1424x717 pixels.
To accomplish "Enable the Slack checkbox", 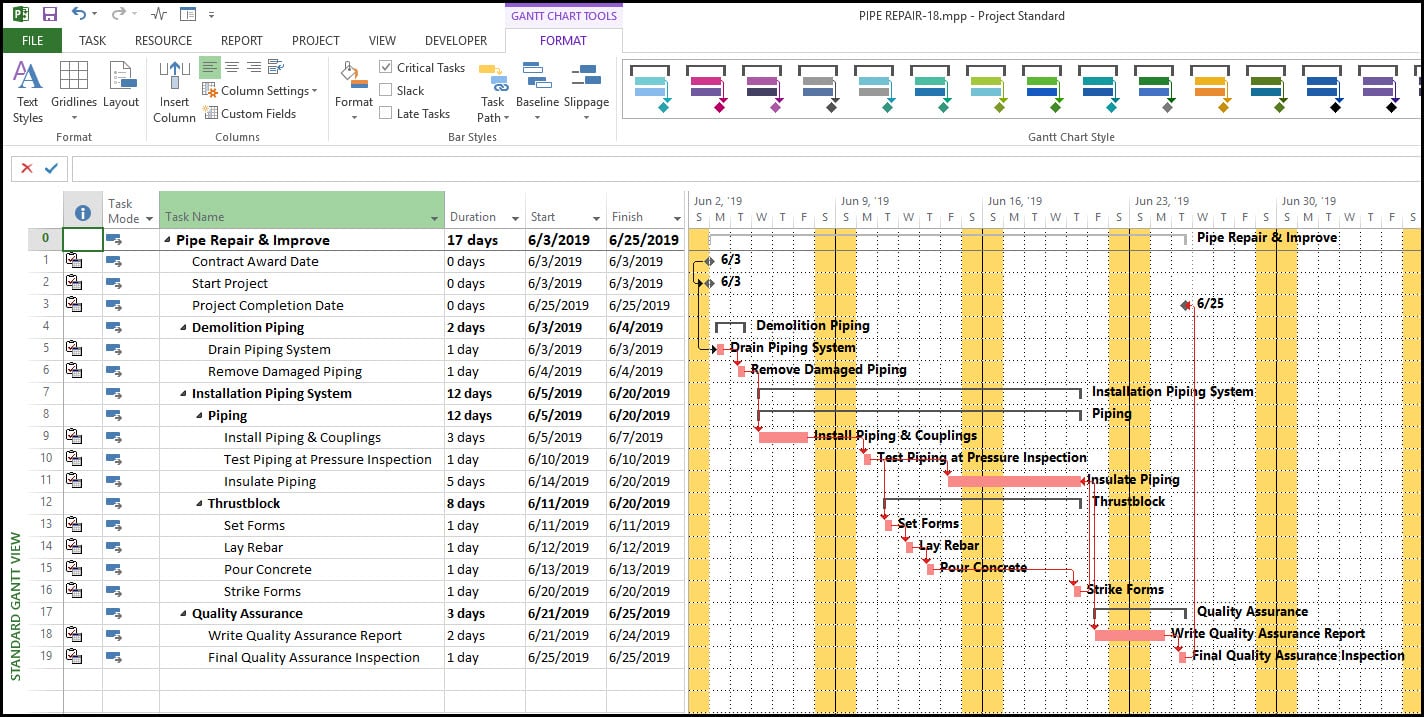I will pos(386,90).
